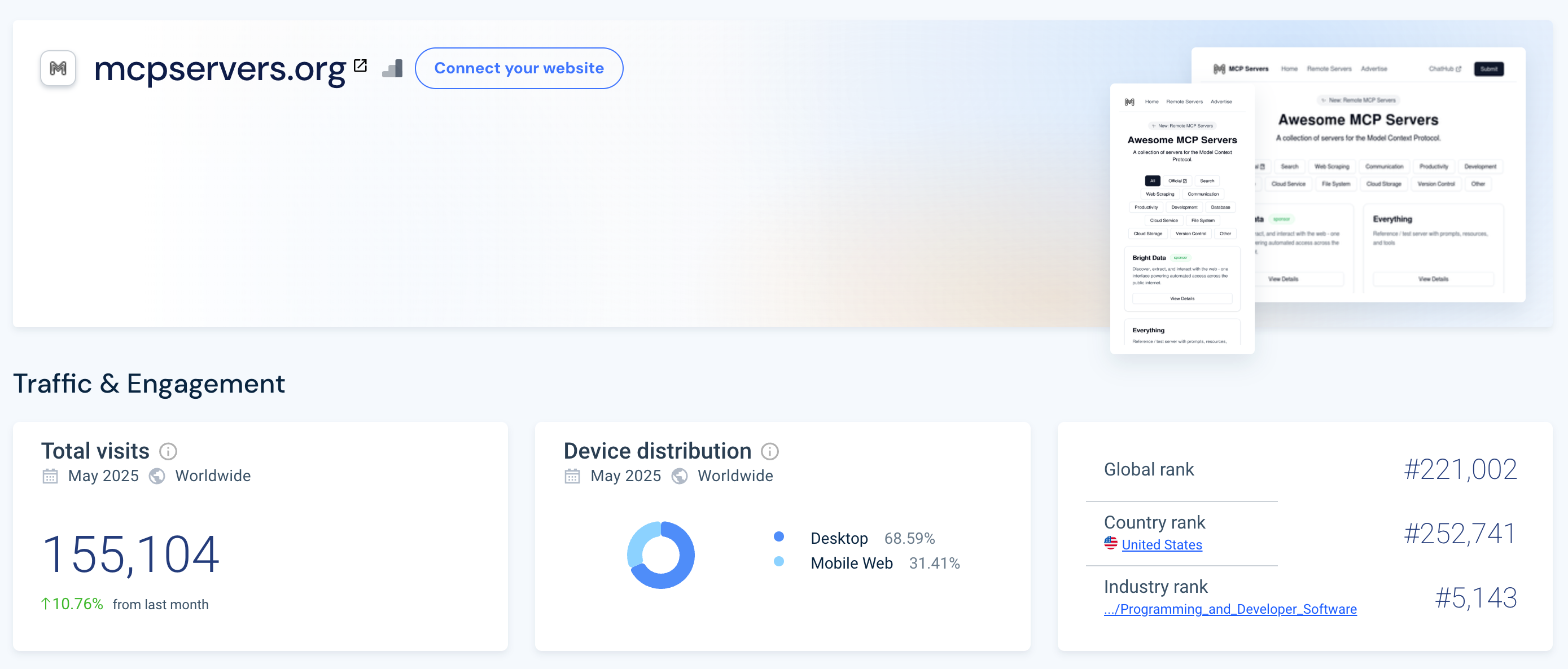Click the United States flag icon
1568x669 pixels.
point(1111,543)
